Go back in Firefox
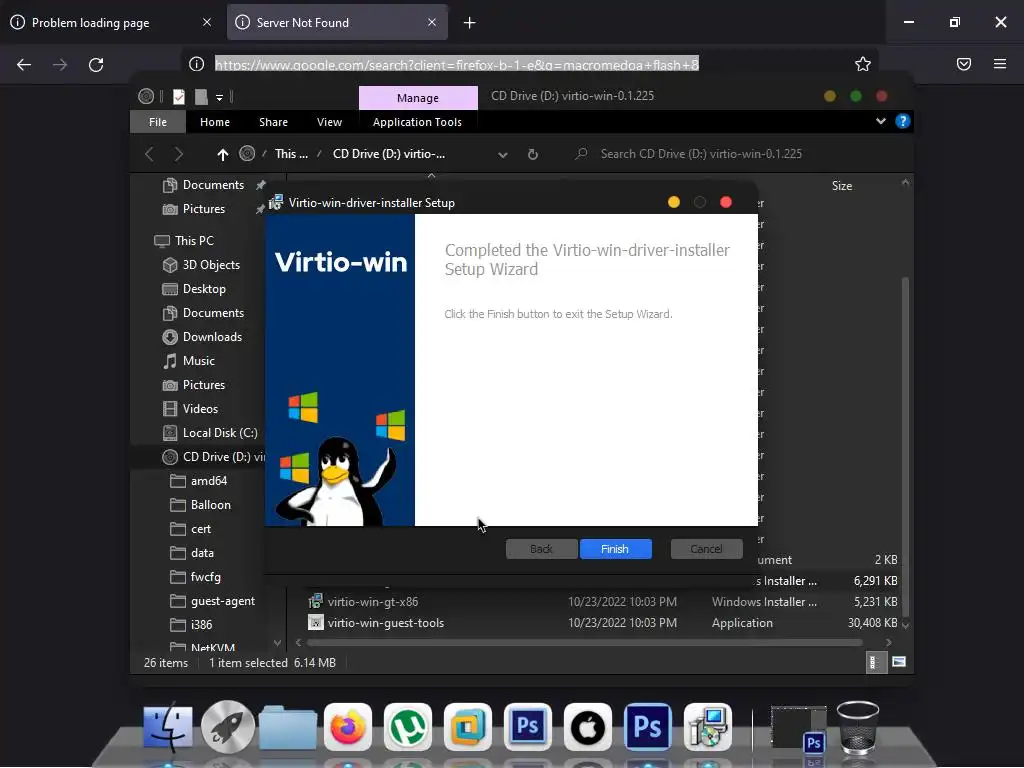 point(24,64)
